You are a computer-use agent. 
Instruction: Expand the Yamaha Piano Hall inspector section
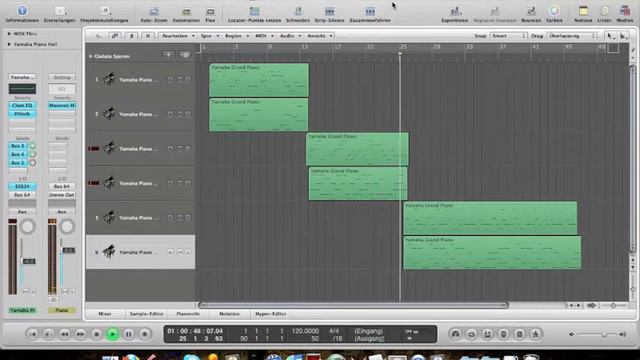[x=9, y=44]
